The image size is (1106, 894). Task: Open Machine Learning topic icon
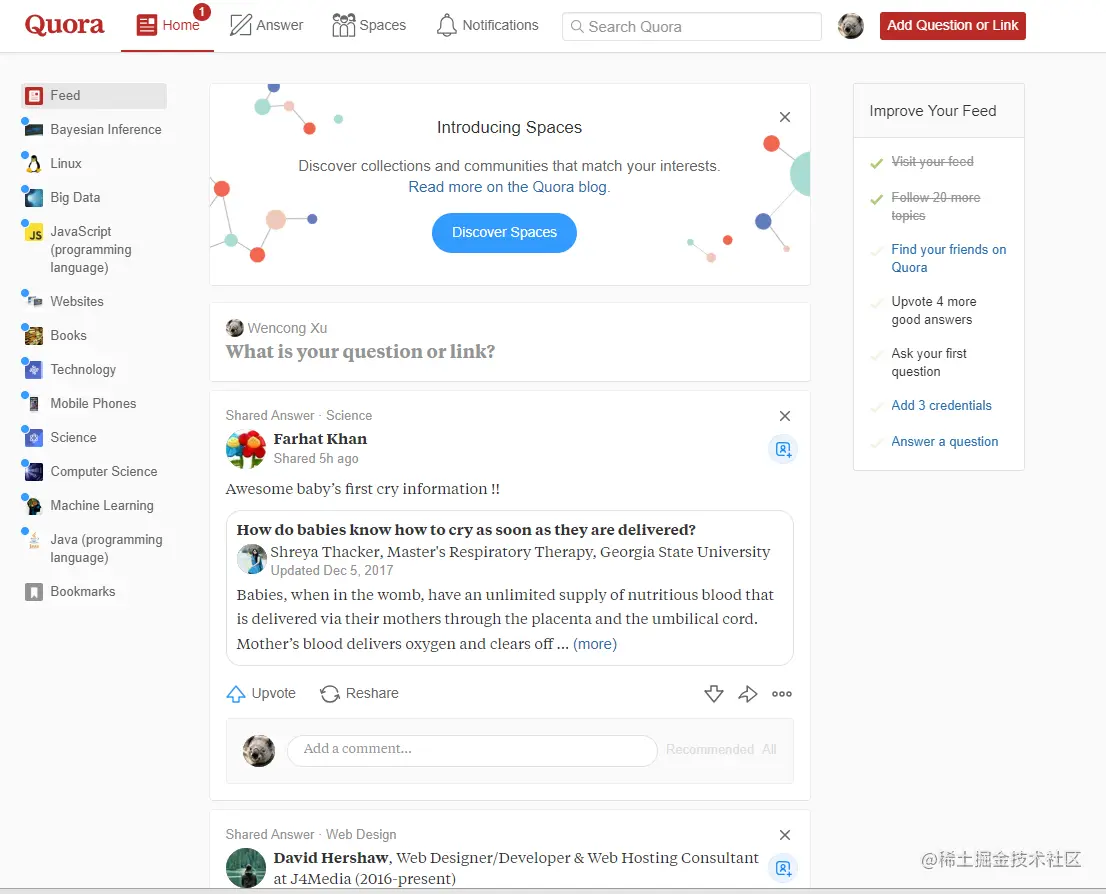pos(33,505)
